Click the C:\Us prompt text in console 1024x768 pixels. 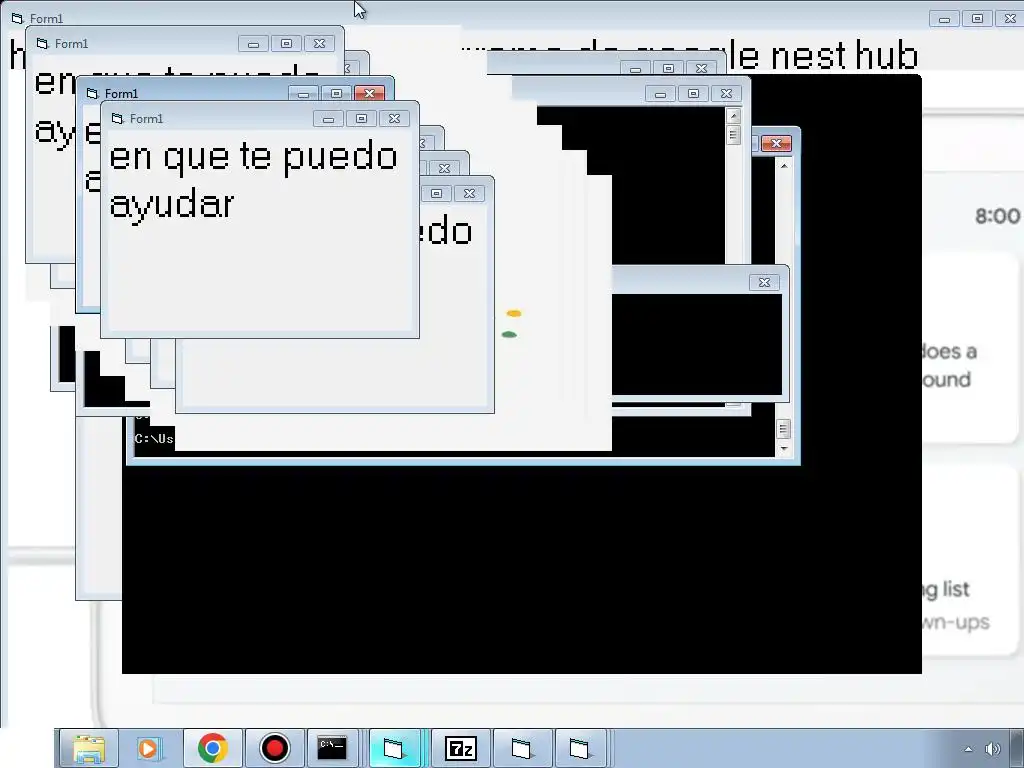point(154,439)
